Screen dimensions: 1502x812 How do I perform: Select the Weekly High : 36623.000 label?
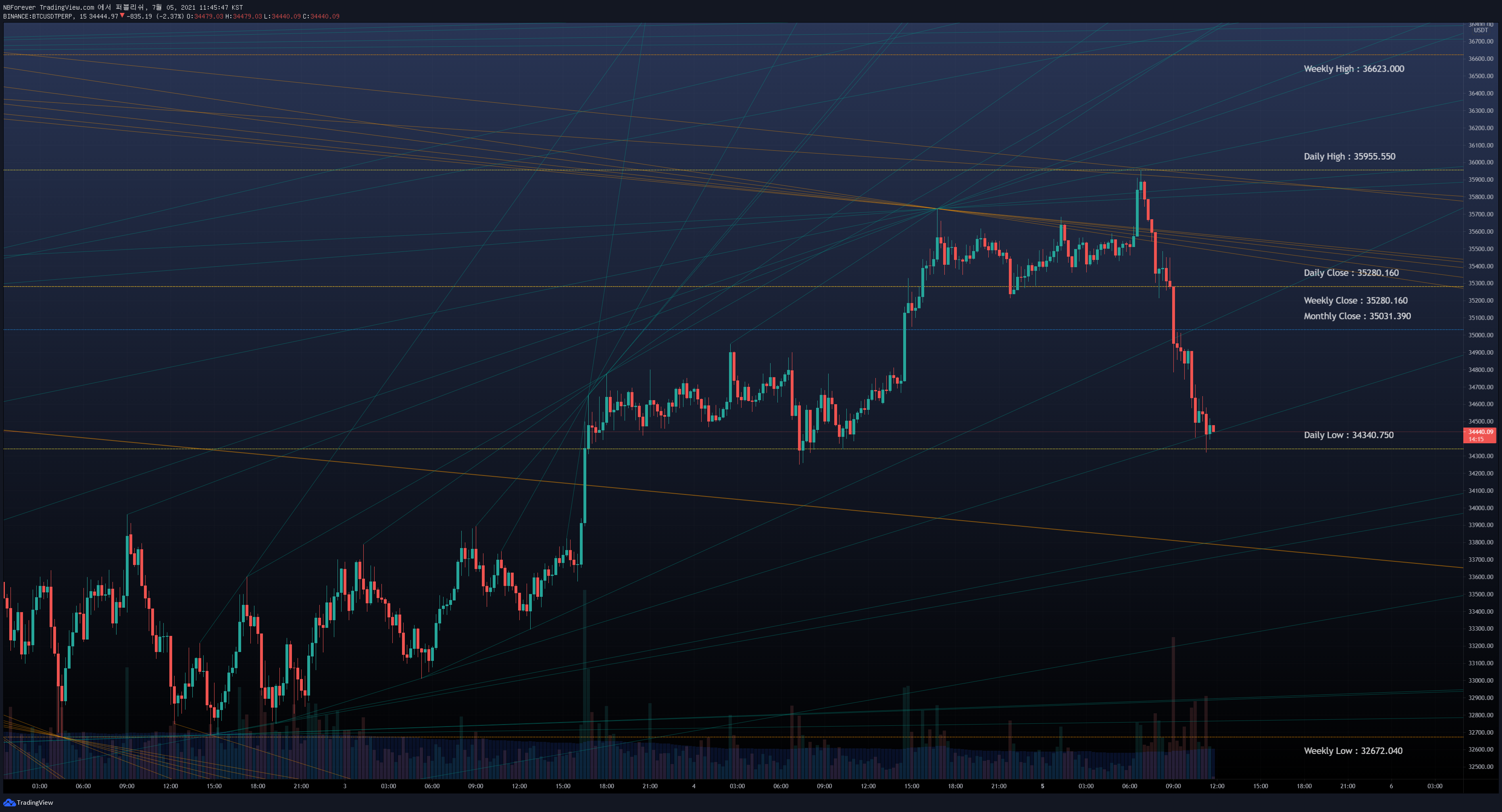pos(1354,69)
